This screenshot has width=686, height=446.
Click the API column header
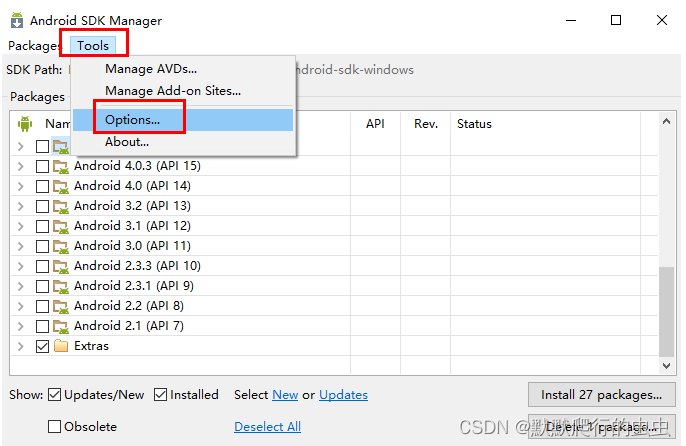point(375,124)
